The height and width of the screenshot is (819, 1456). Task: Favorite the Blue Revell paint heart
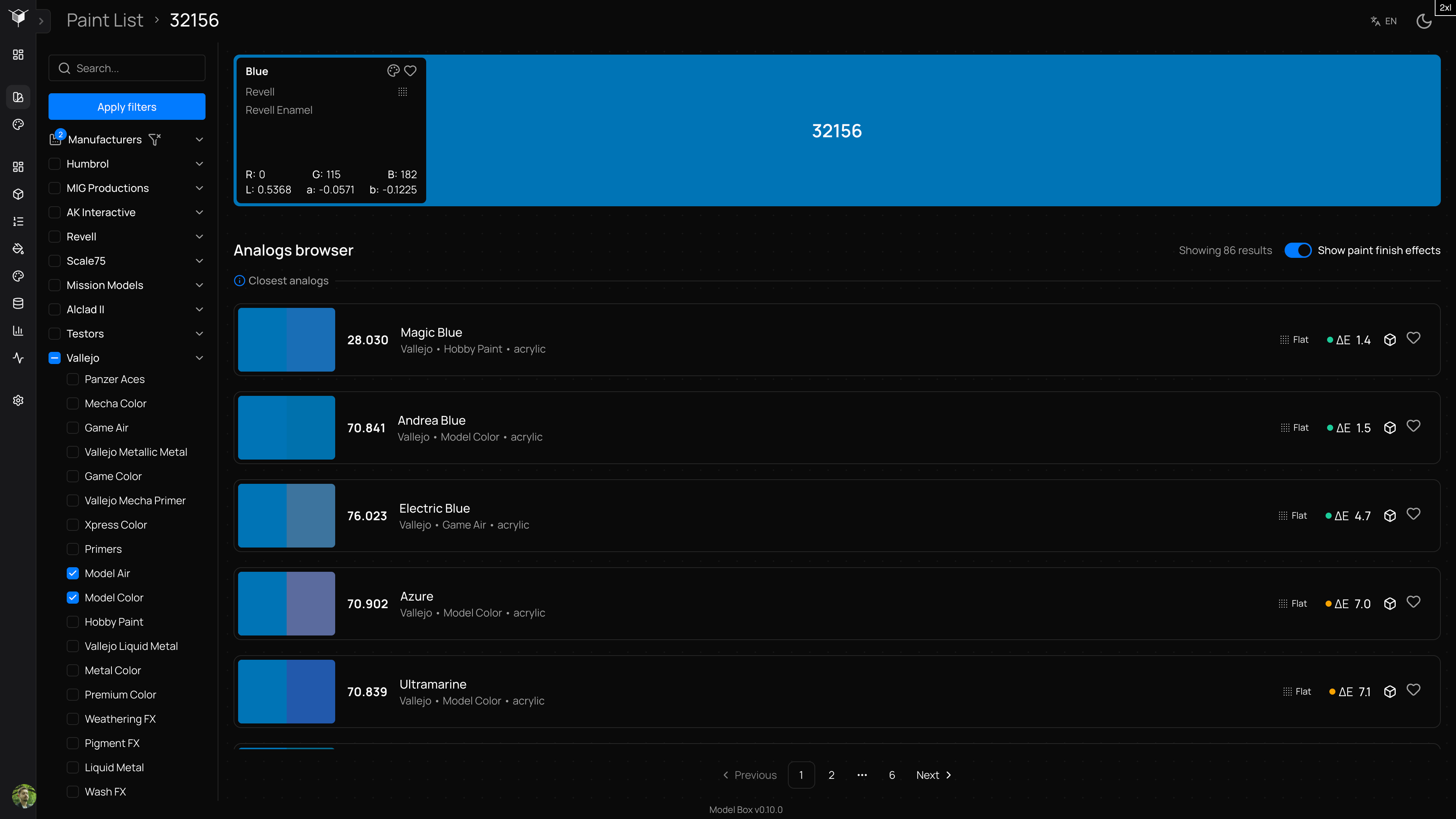410,71
